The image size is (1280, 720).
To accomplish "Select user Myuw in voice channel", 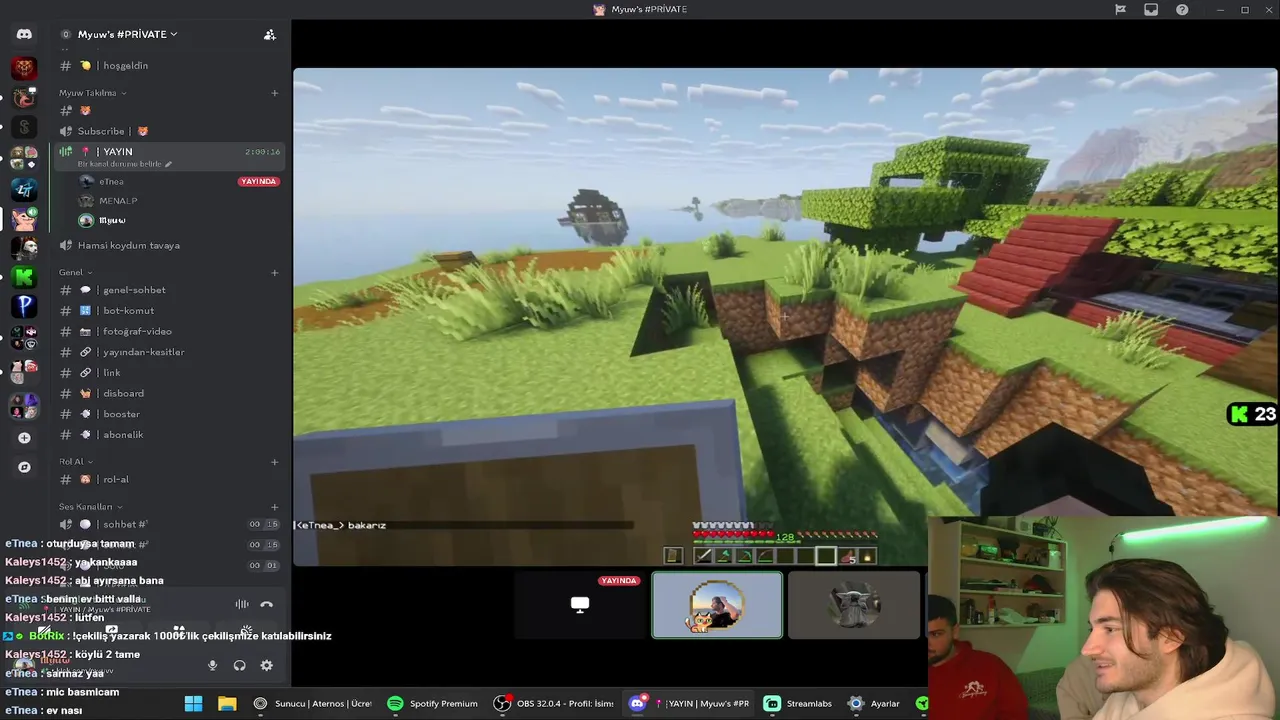I will coord(180,220).
